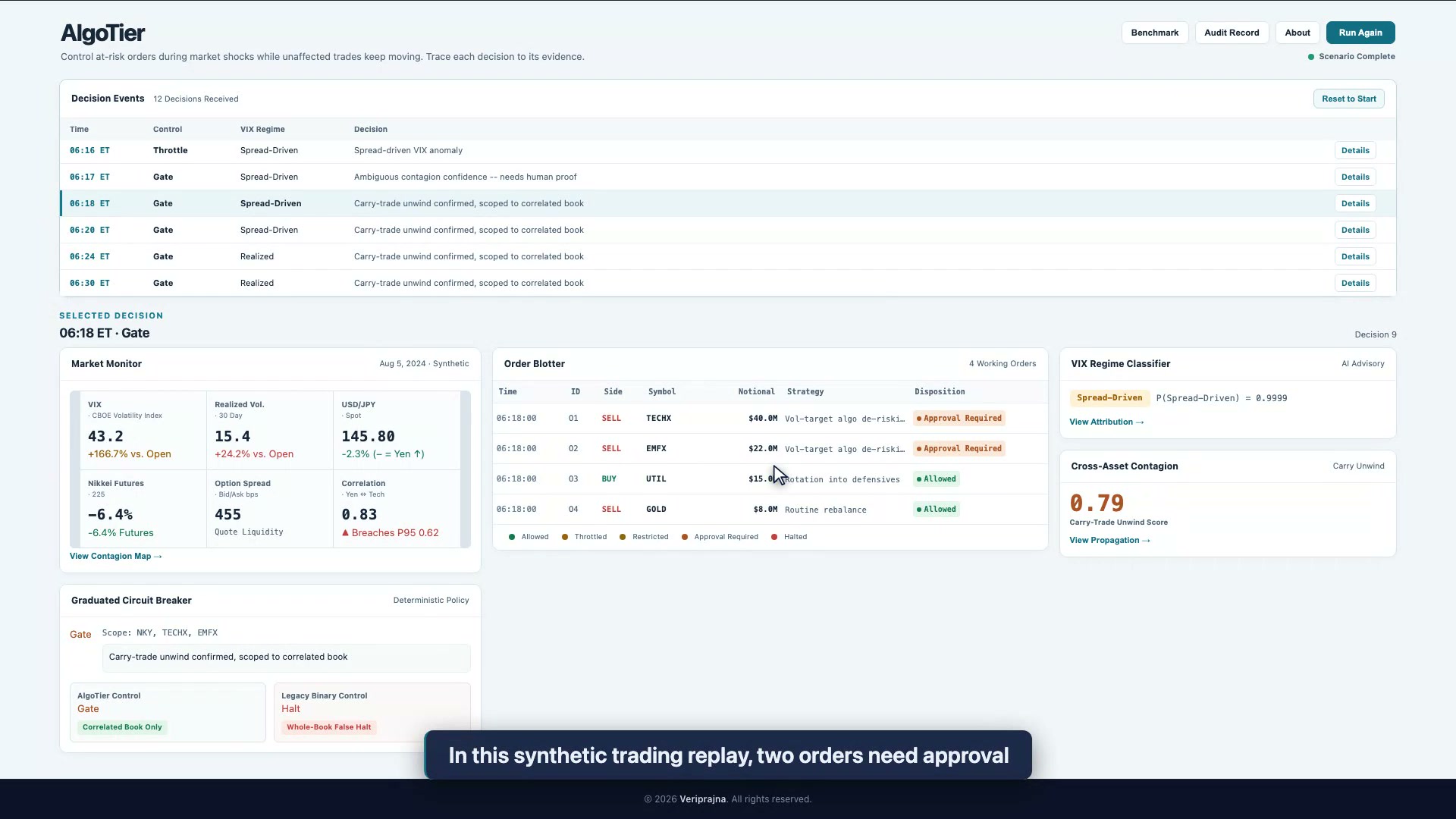The width and height of the screenshot is (1456, 819).
Task: Click the Allowed badge for GOLD order
Action: coord(937,509)
